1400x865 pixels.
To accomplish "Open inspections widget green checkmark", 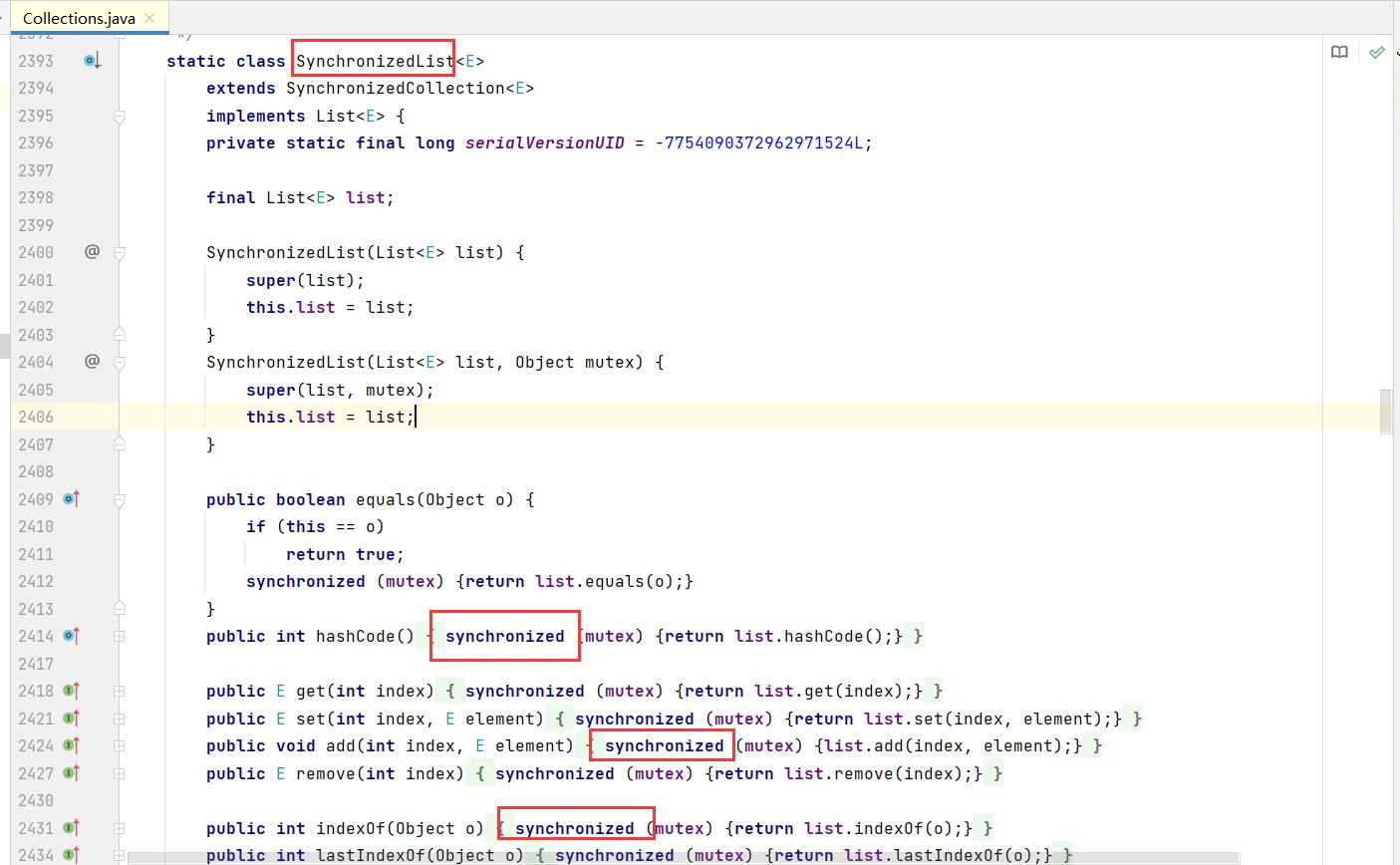I will coord(1376,52).
